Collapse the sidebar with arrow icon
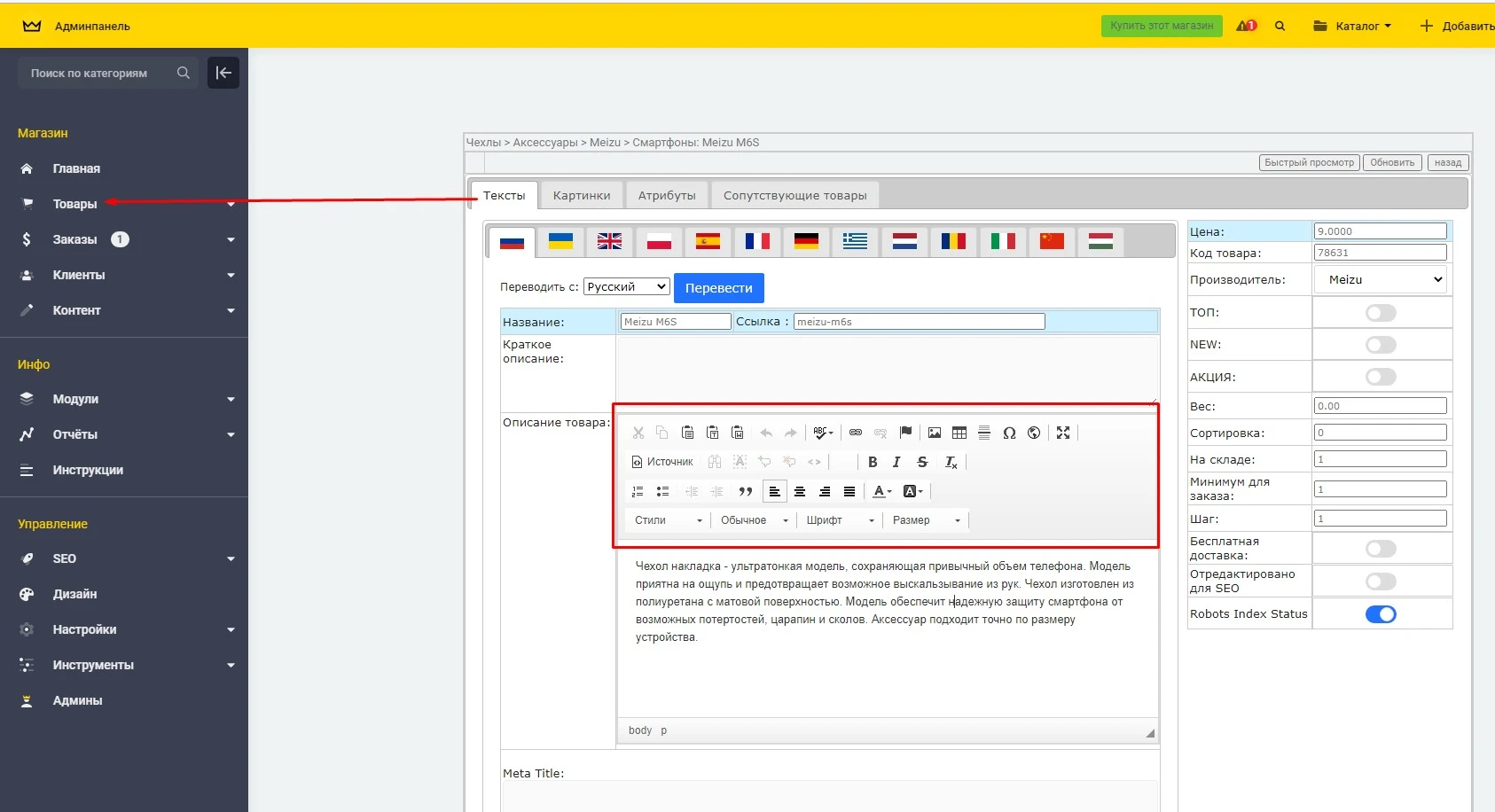Viewport: 1495px width, 812px height. coord(223,73)
